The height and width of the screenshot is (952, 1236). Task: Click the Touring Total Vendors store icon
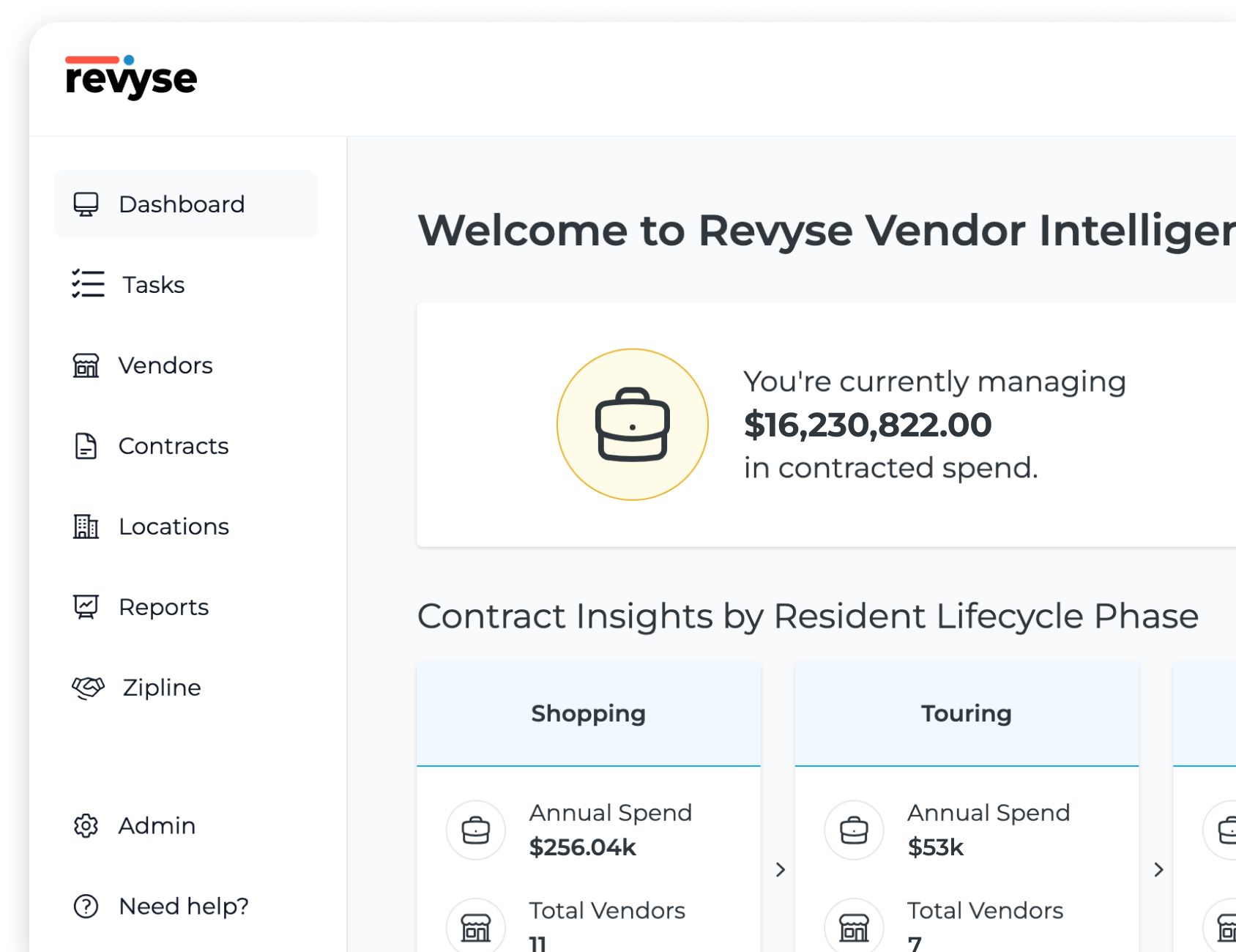tap(854, 928)
